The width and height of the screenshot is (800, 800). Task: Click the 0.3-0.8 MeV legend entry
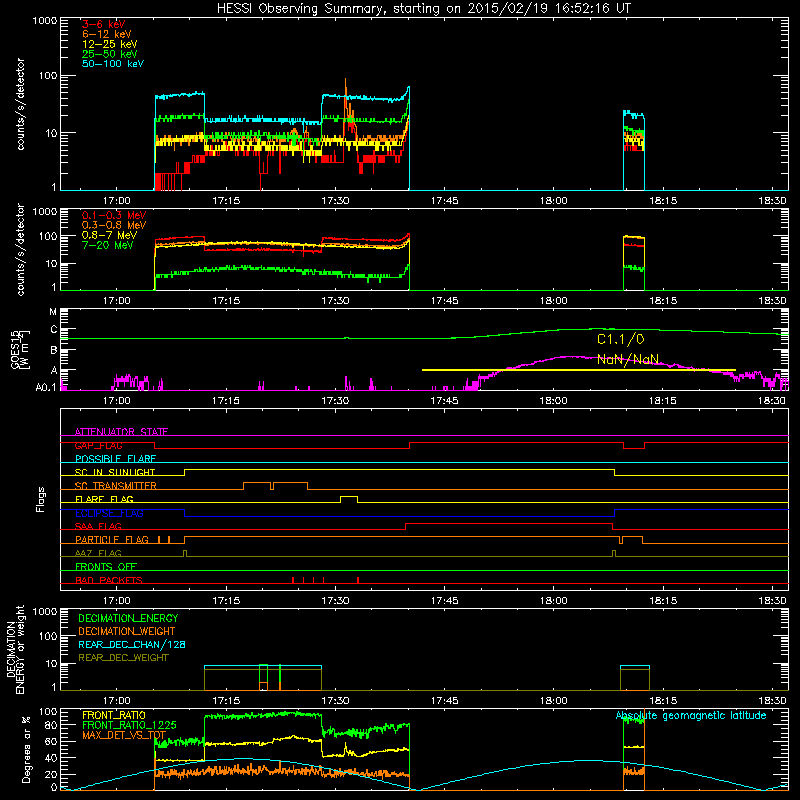(x=114, y=225)
